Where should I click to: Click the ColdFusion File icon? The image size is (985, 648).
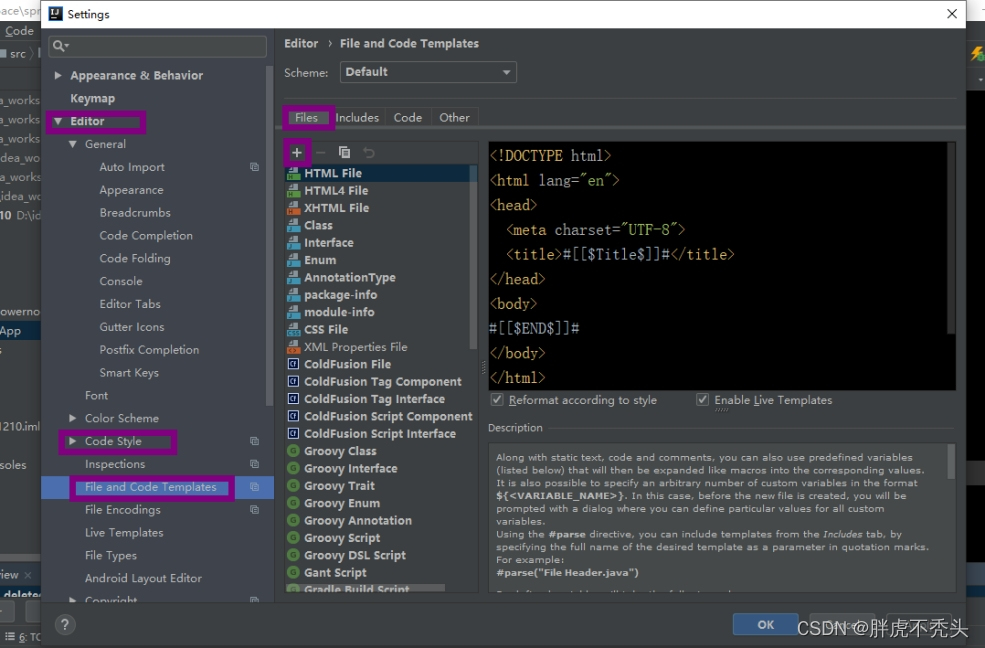293,364
